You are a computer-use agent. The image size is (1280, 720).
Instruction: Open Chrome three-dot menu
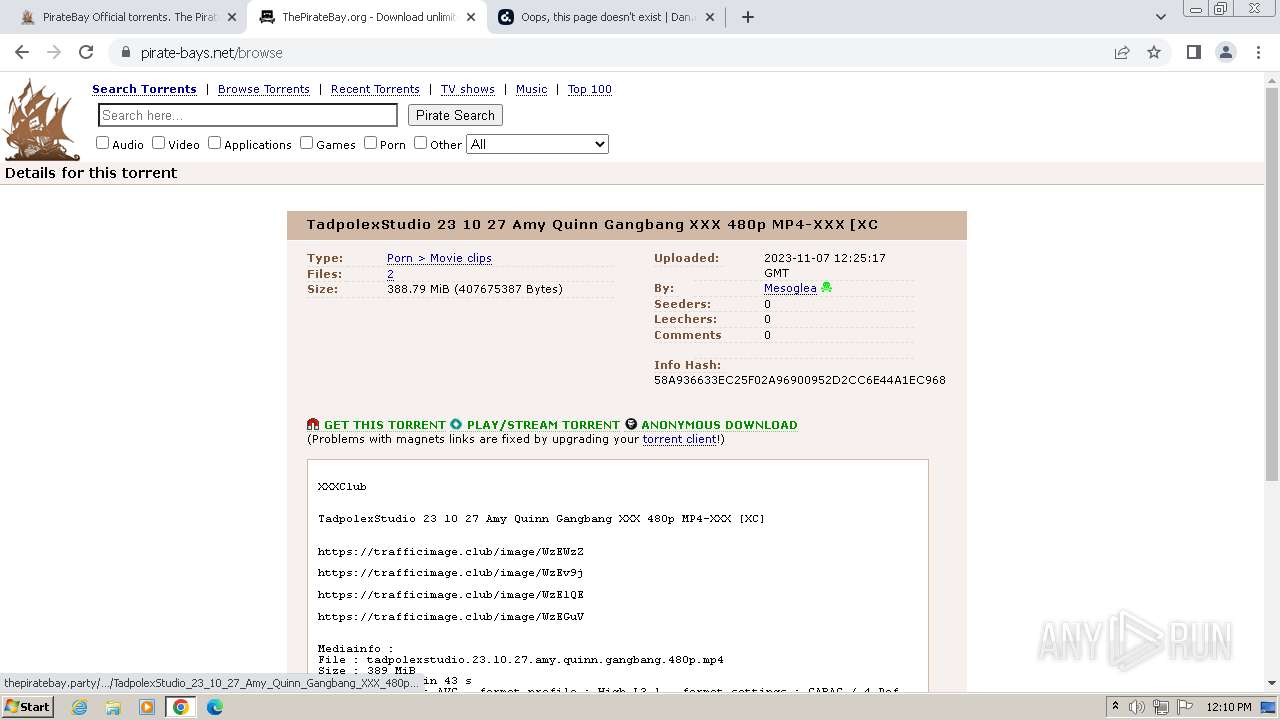coord(1258,52)
